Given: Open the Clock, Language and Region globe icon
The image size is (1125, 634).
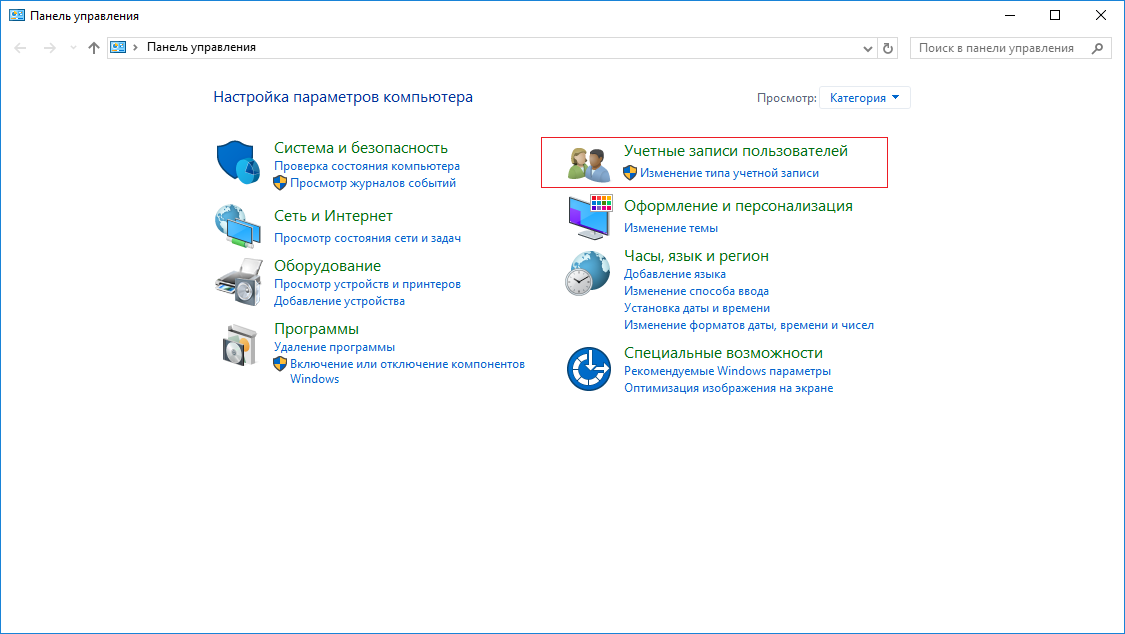Looking at the screenshot, I should [x=588, y=273].
